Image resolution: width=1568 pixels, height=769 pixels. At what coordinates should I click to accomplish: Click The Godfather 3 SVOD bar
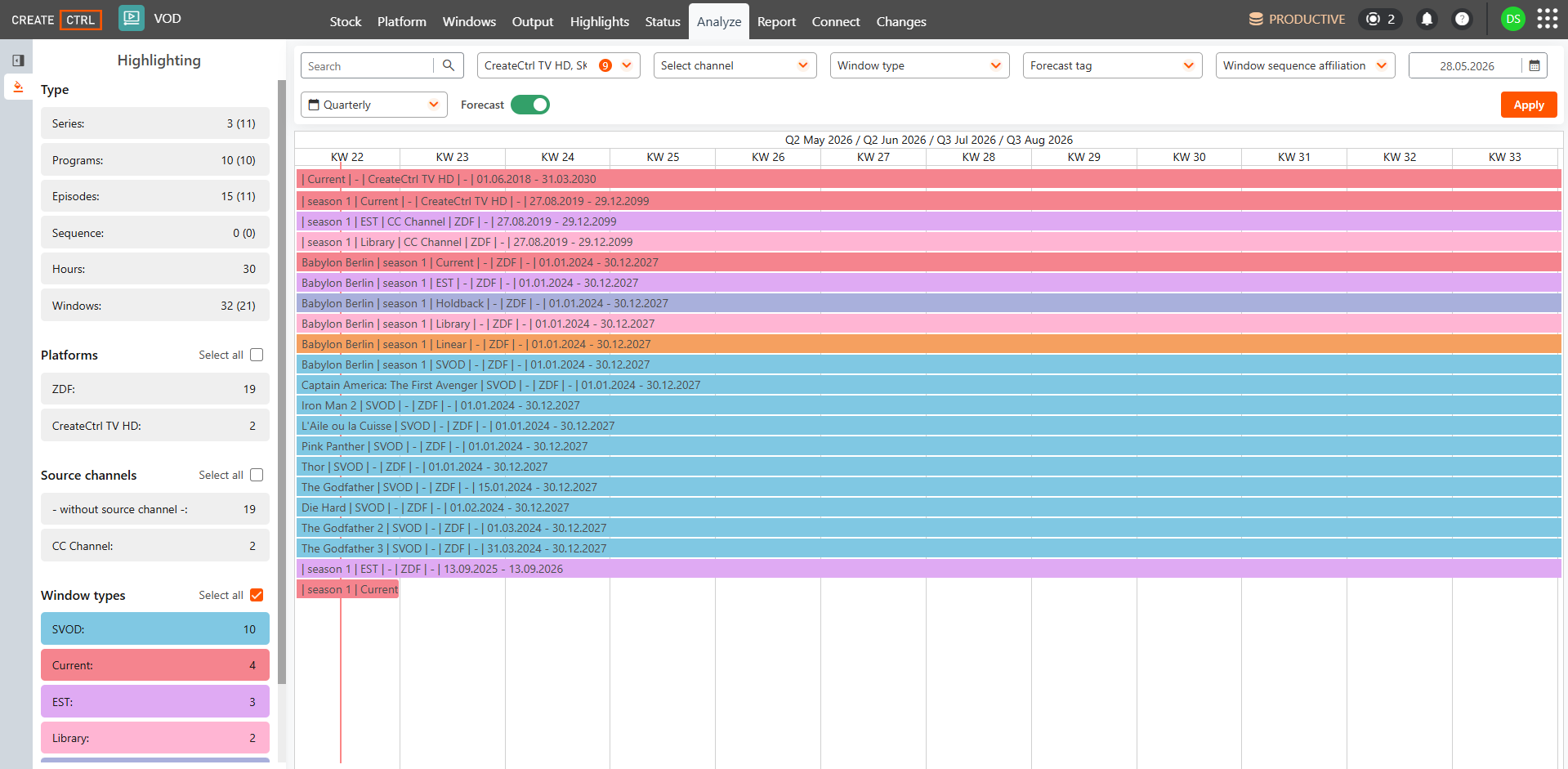click(929, 548)
